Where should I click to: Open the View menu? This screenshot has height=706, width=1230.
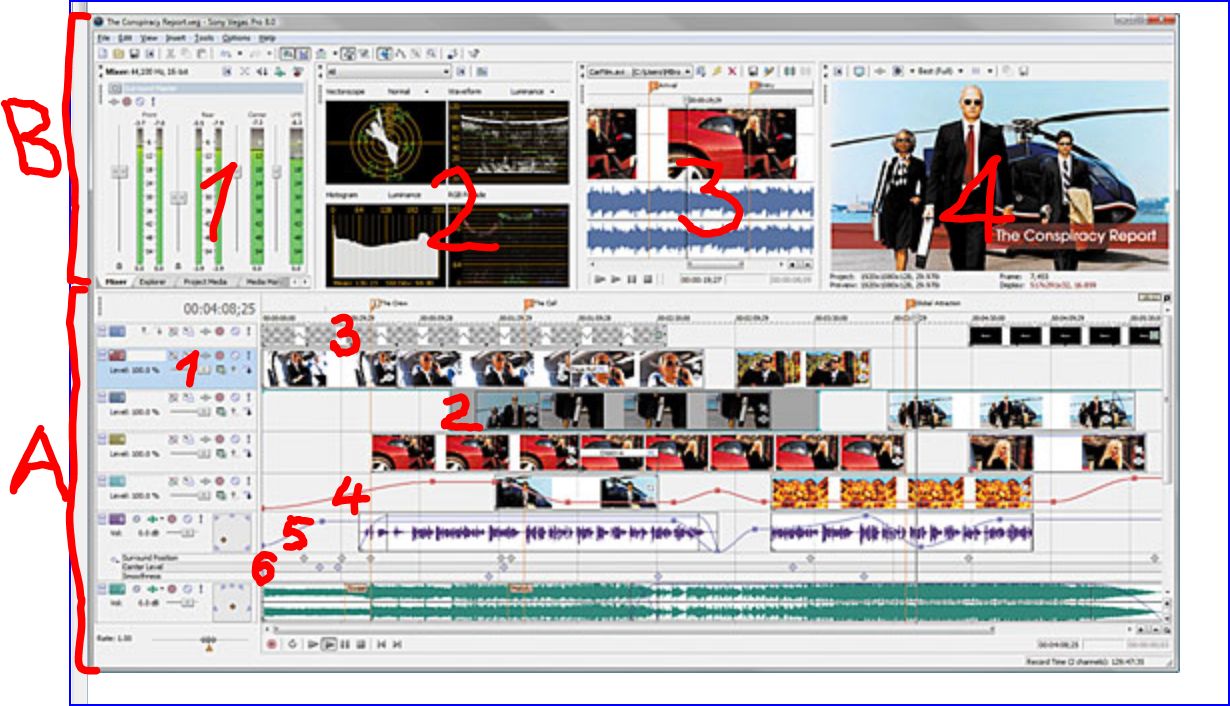click(x=149, y=38)
